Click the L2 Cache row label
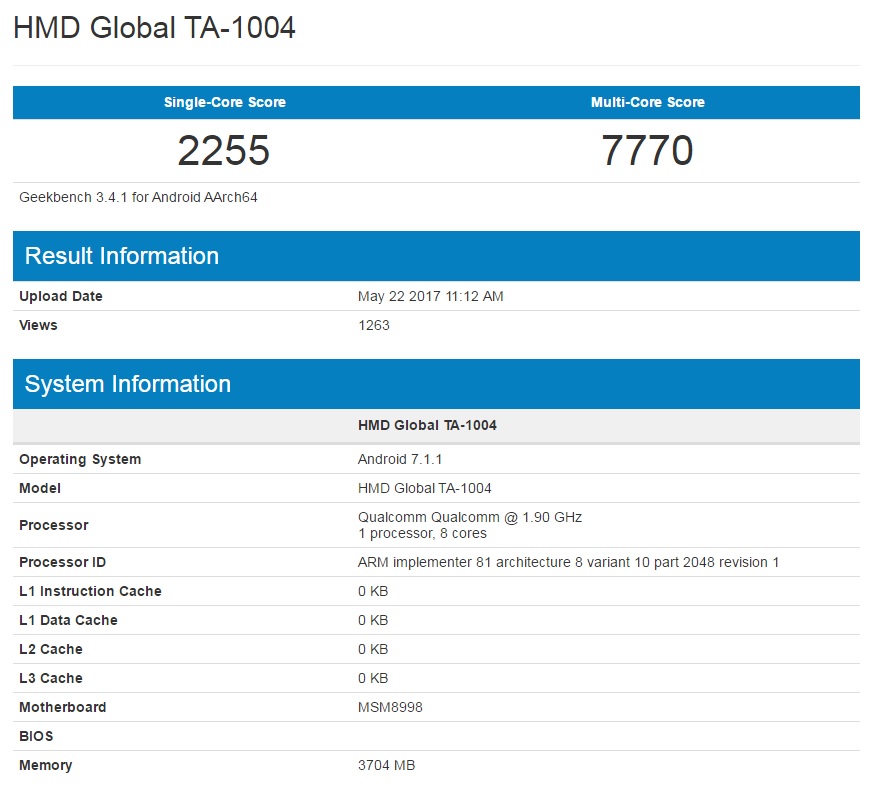This screenshot has height=800, width=889. coord(51,649)
